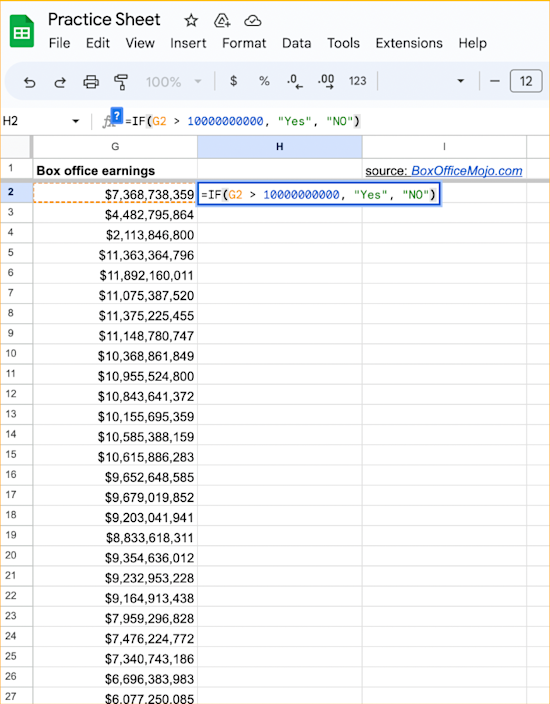The height and width of the screenshot is (704, 550).
Task: Open the View menu
Action: pos(140,43)
